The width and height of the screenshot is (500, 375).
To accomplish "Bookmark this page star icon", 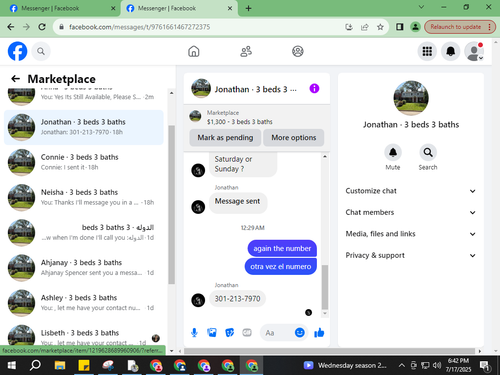I will [380, 27].
